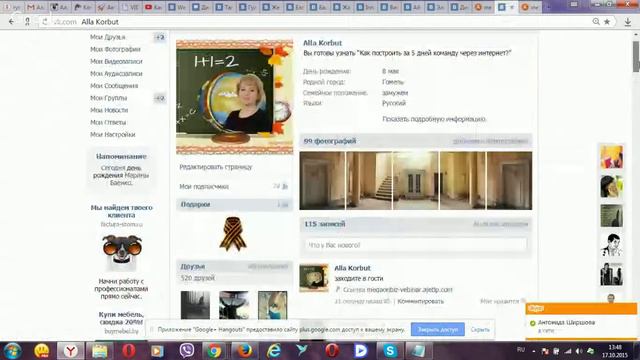Switch to the Gmail browser tab
Screen dimensions: 640x360
35,7
